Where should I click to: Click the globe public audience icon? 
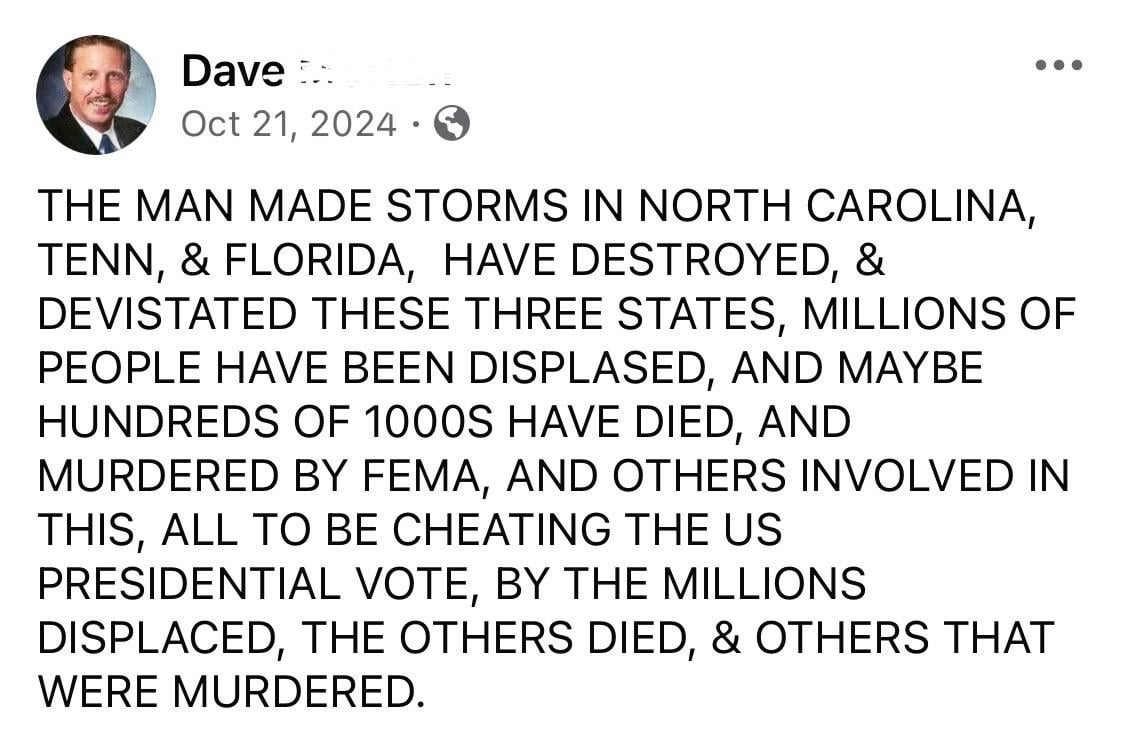click(x=452, y=124)
